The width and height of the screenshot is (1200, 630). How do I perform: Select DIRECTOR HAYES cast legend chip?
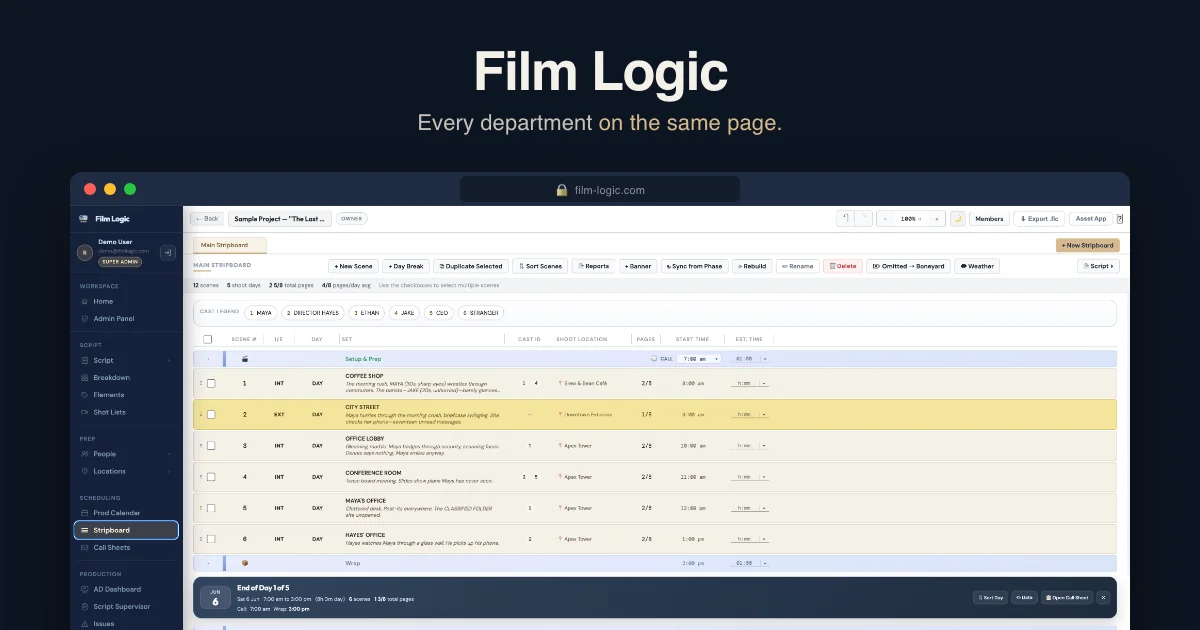tap(312, 313)
